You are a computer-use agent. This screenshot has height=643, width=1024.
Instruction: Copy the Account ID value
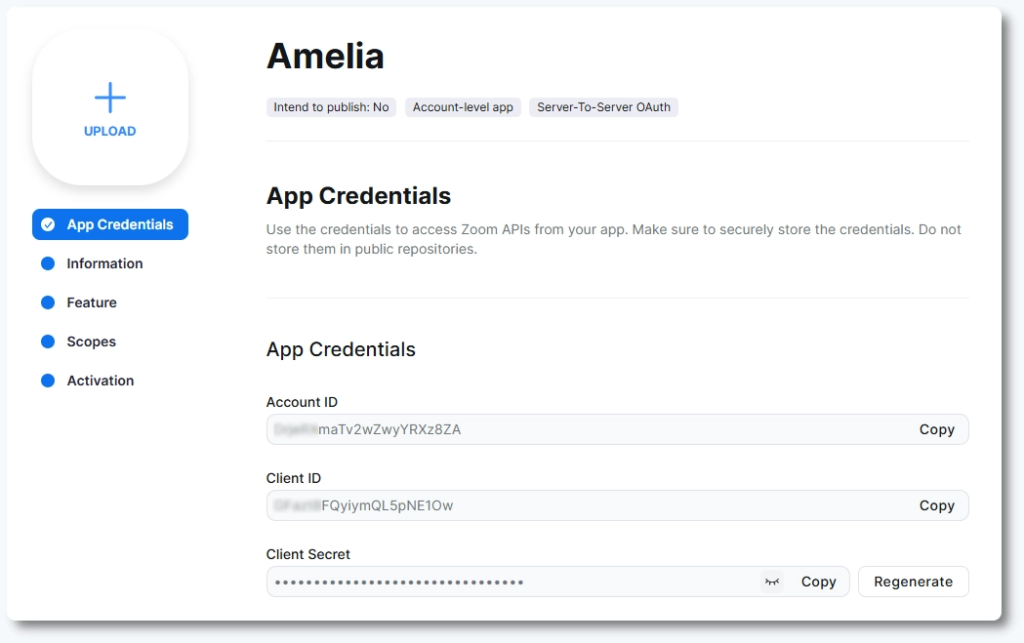tap(936, 430)
